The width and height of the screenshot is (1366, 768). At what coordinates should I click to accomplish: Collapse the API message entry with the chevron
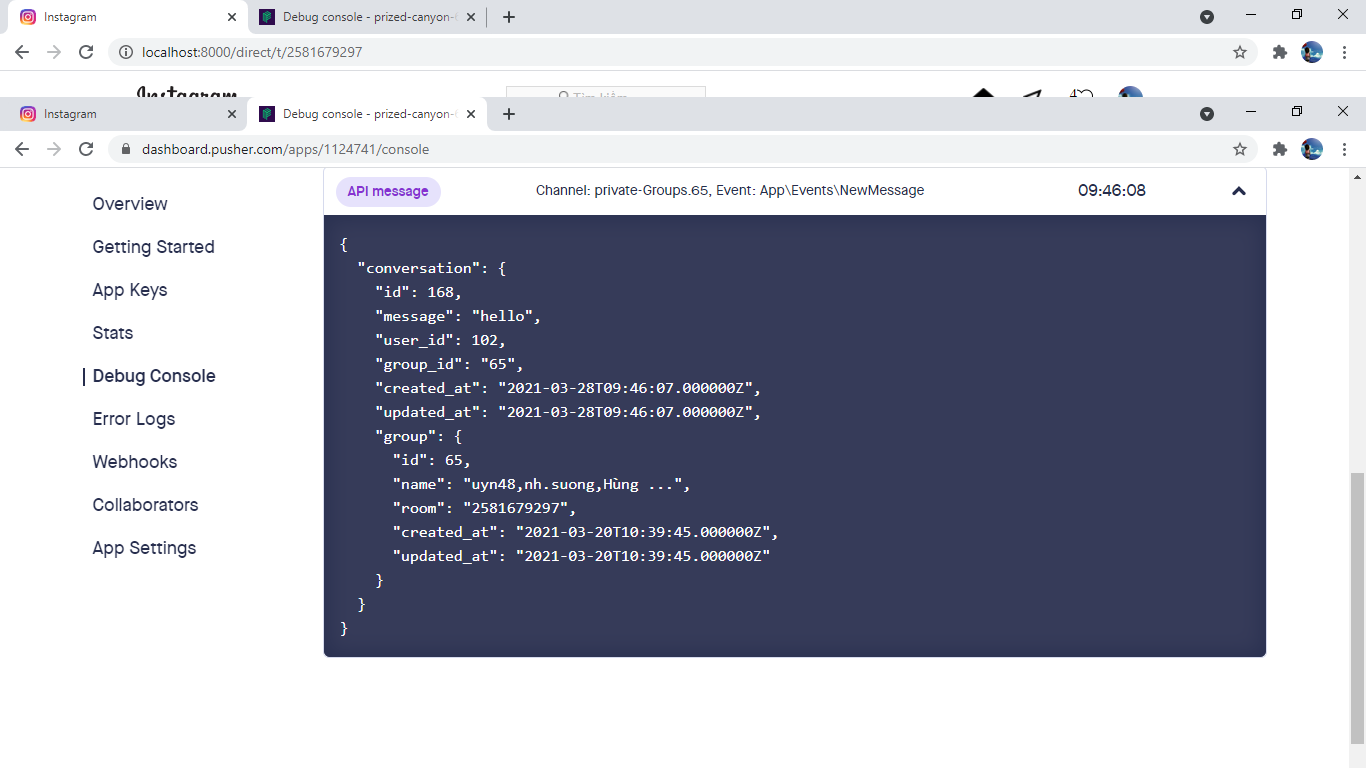[1239, 191]
